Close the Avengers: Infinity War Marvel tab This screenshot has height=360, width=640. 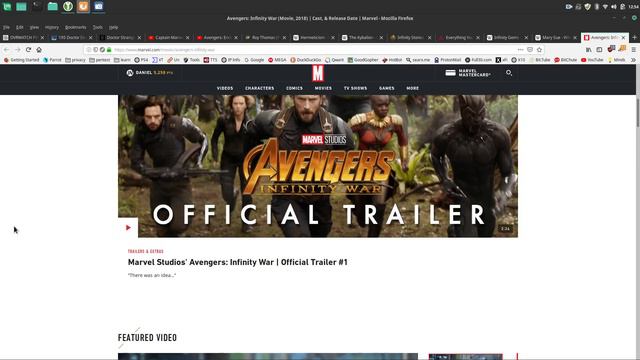tap(623, 37)
